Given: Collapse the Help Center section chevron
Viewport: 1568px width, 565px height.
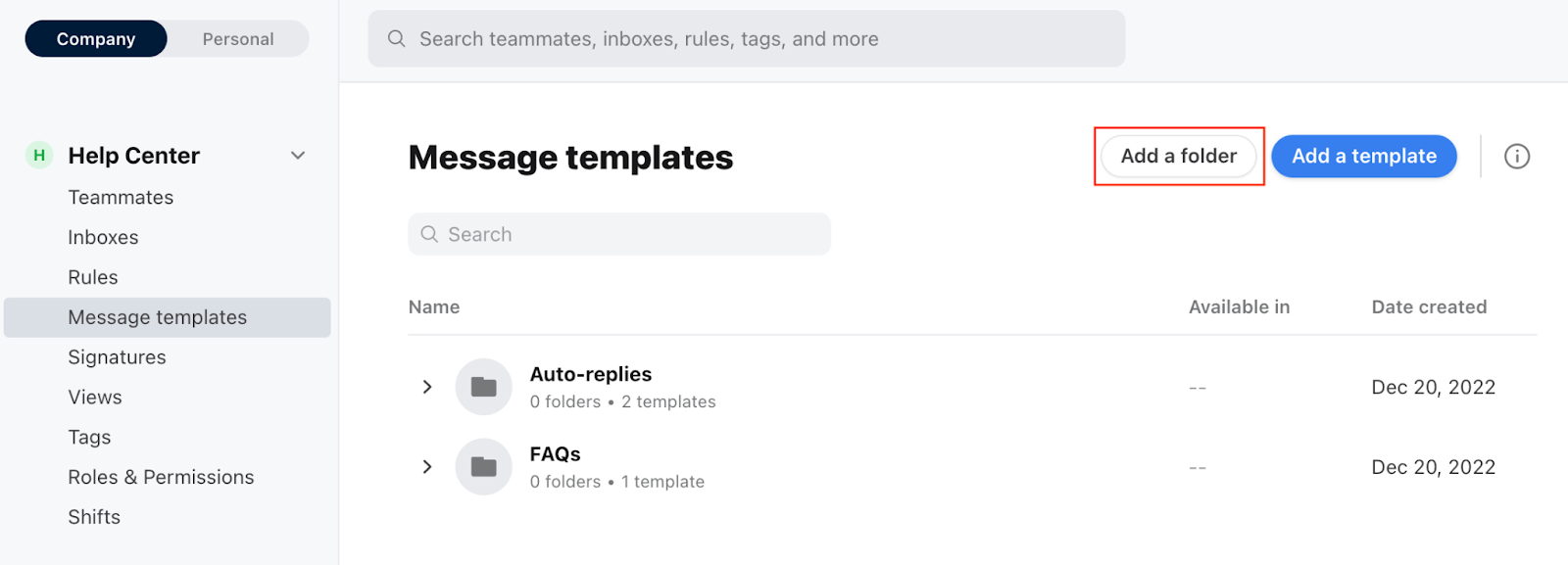Looking at the screenshot, I should pyautogui.click(x=298, y=156).
